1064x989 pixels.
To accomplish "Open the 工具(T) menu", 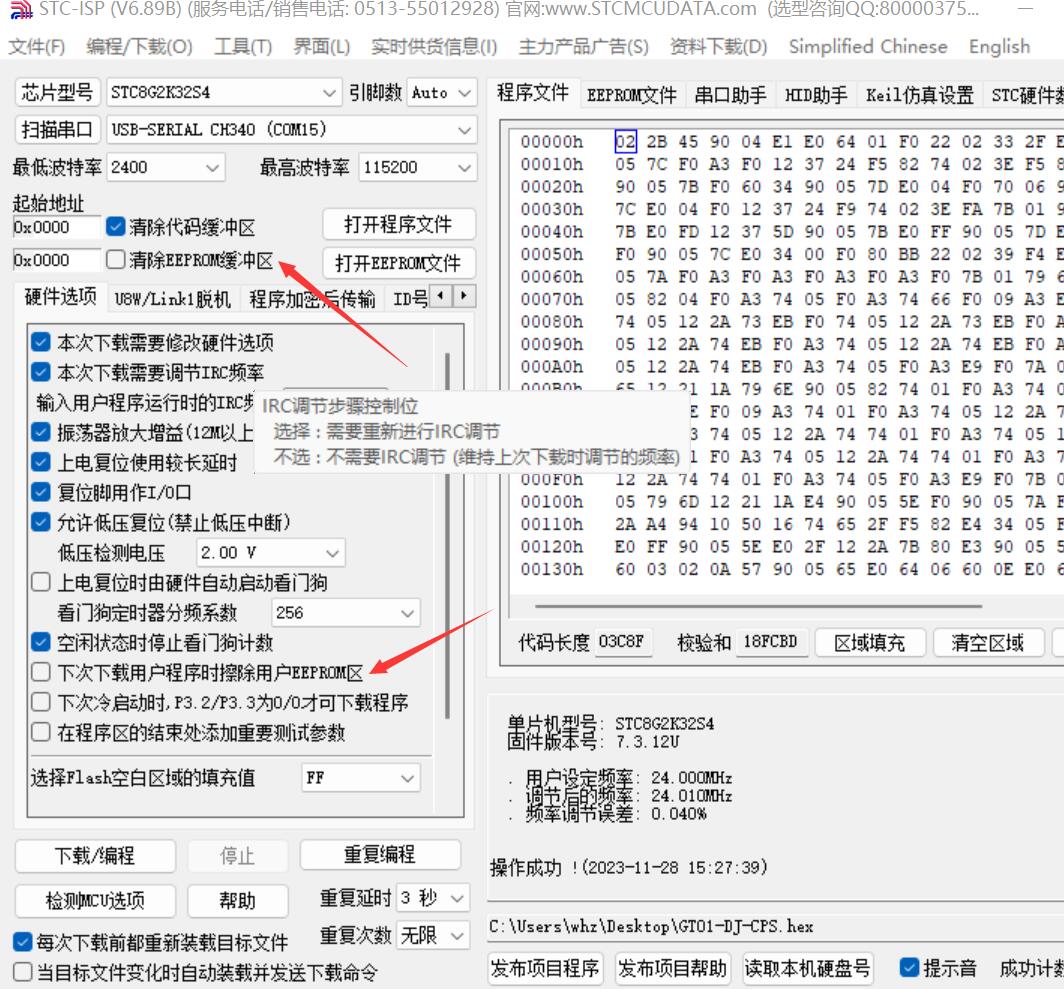I will pos(243,47).
